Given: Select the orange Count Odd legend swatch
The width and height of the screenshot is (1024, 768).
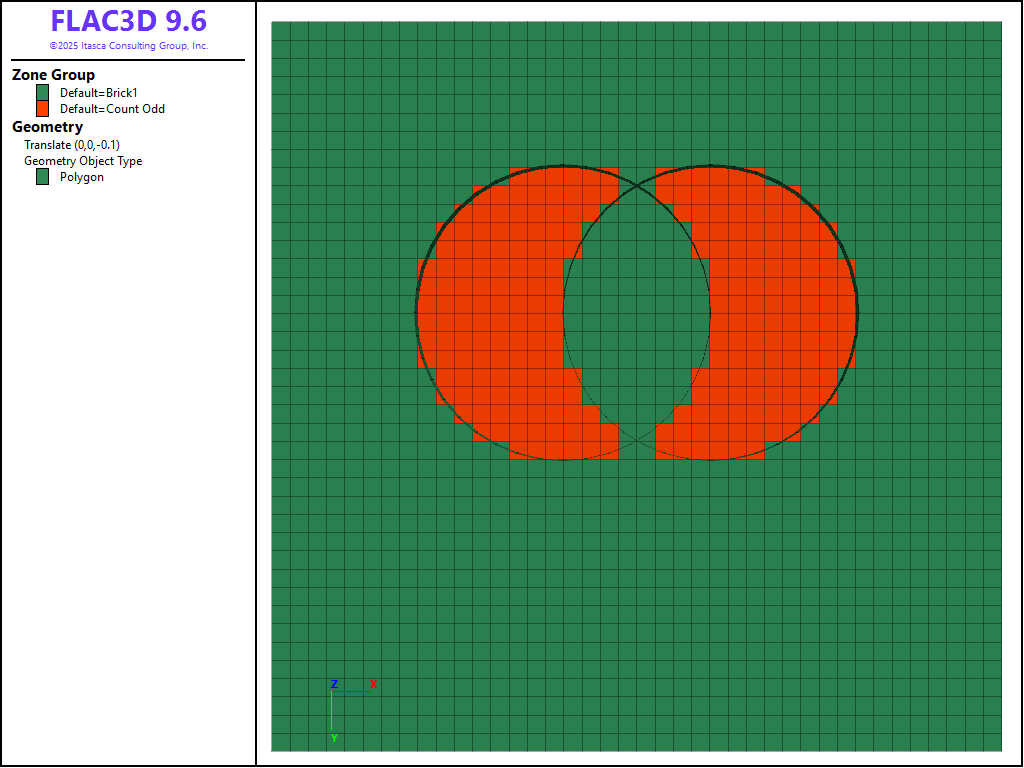Looking at the screenshot, I should (x=43, y=109).
